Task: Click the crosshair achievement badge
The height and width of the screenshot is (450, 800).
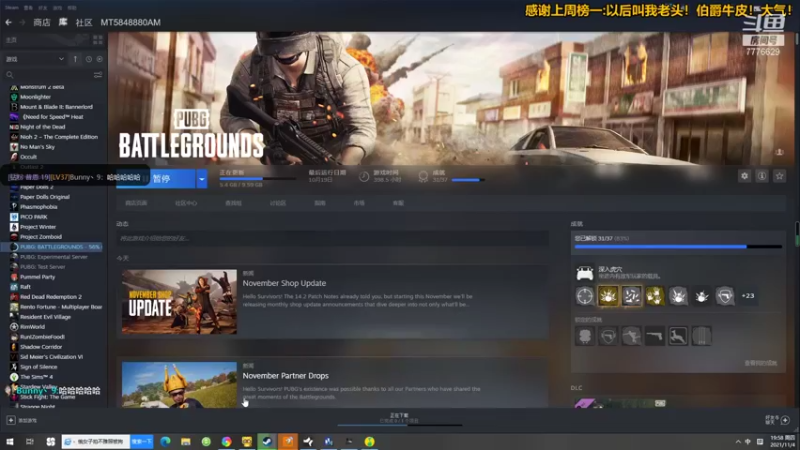Action: click(x=585, y=296)
